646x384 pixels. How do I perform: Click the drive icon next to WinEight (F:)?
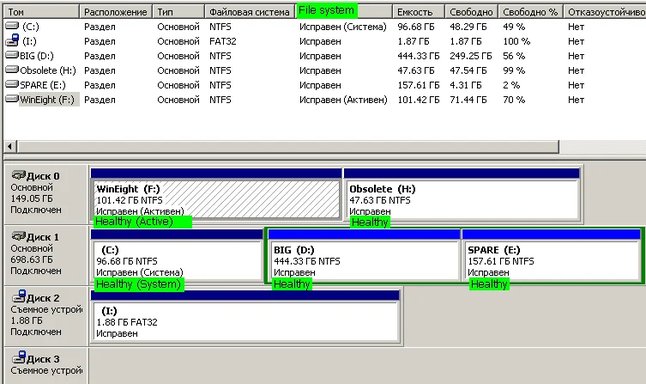pos(12,99)
